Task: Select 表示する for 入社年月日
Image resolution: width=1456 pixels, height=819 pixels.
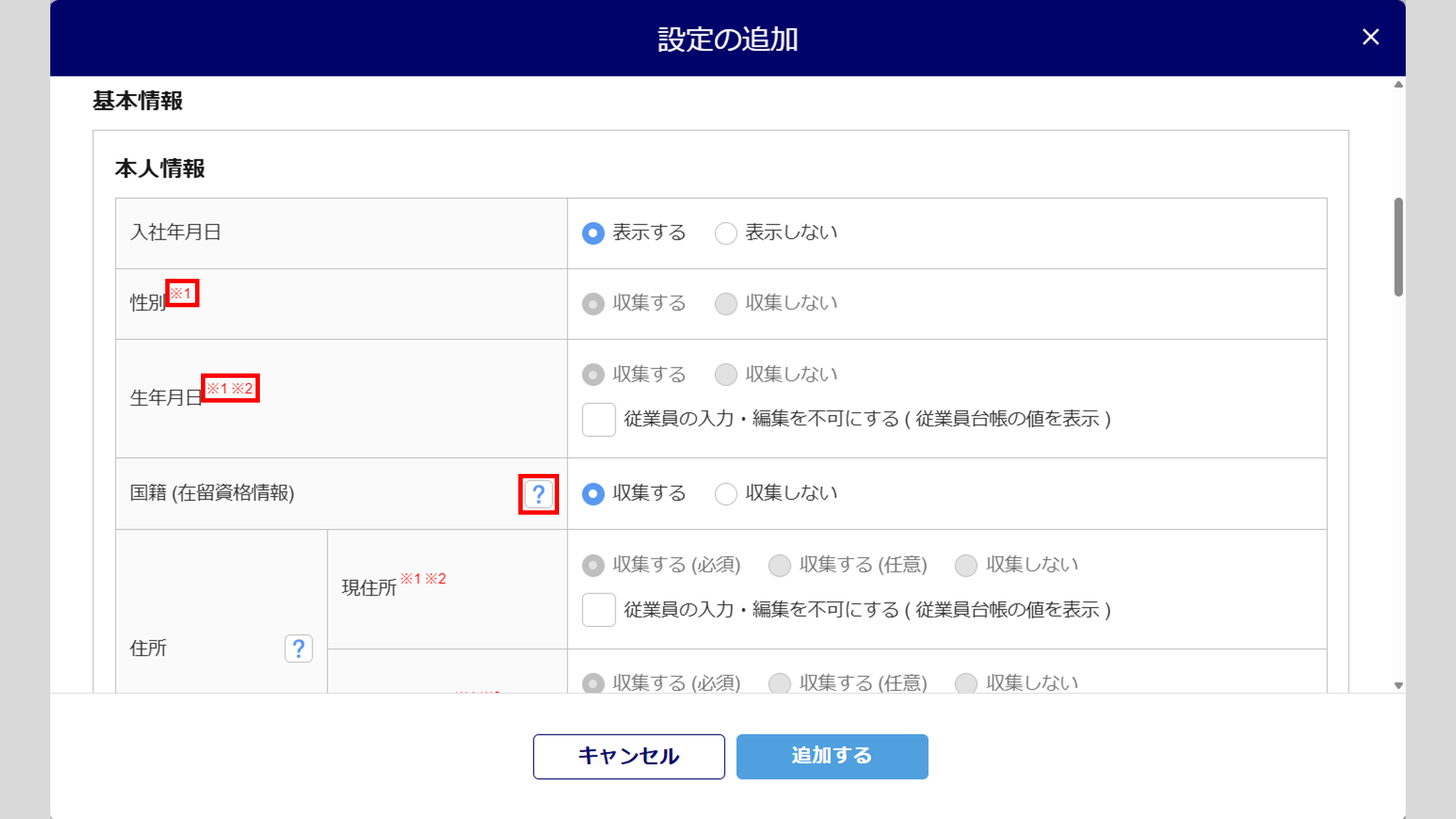Action: click(593, 233)
